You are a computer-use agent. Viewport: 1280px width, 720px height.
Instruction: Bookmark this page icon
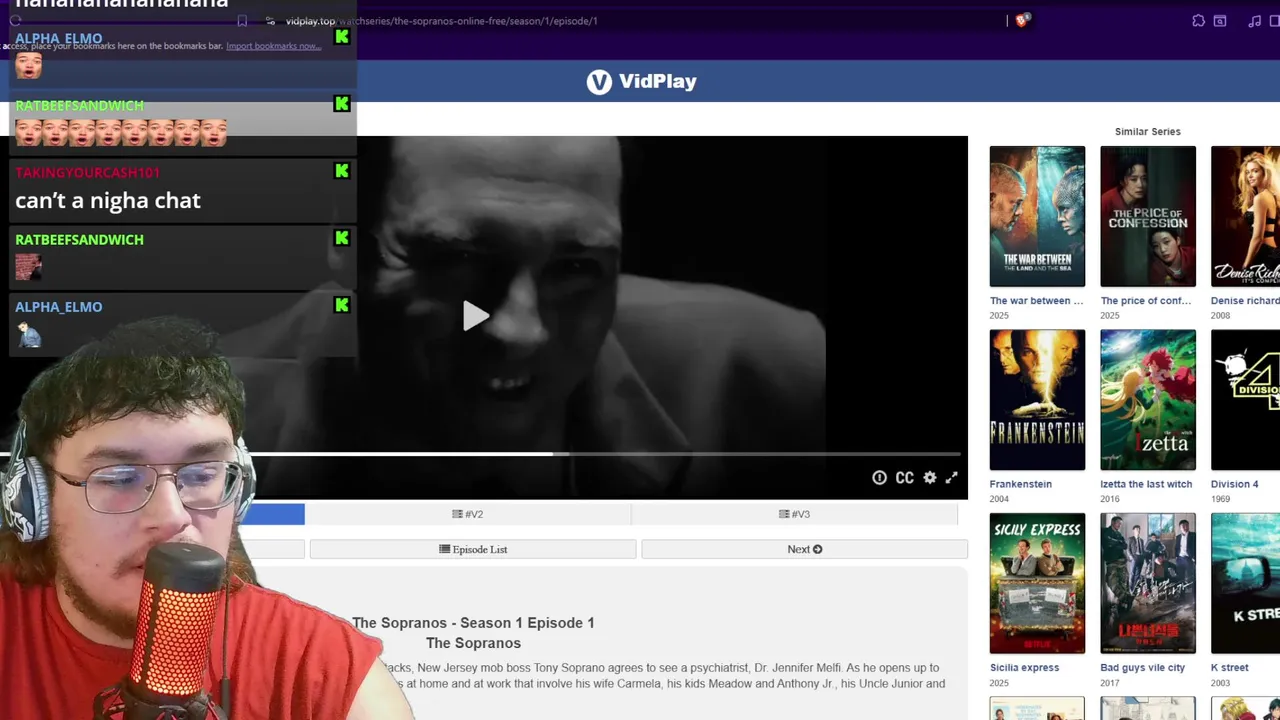pos(242,21)
